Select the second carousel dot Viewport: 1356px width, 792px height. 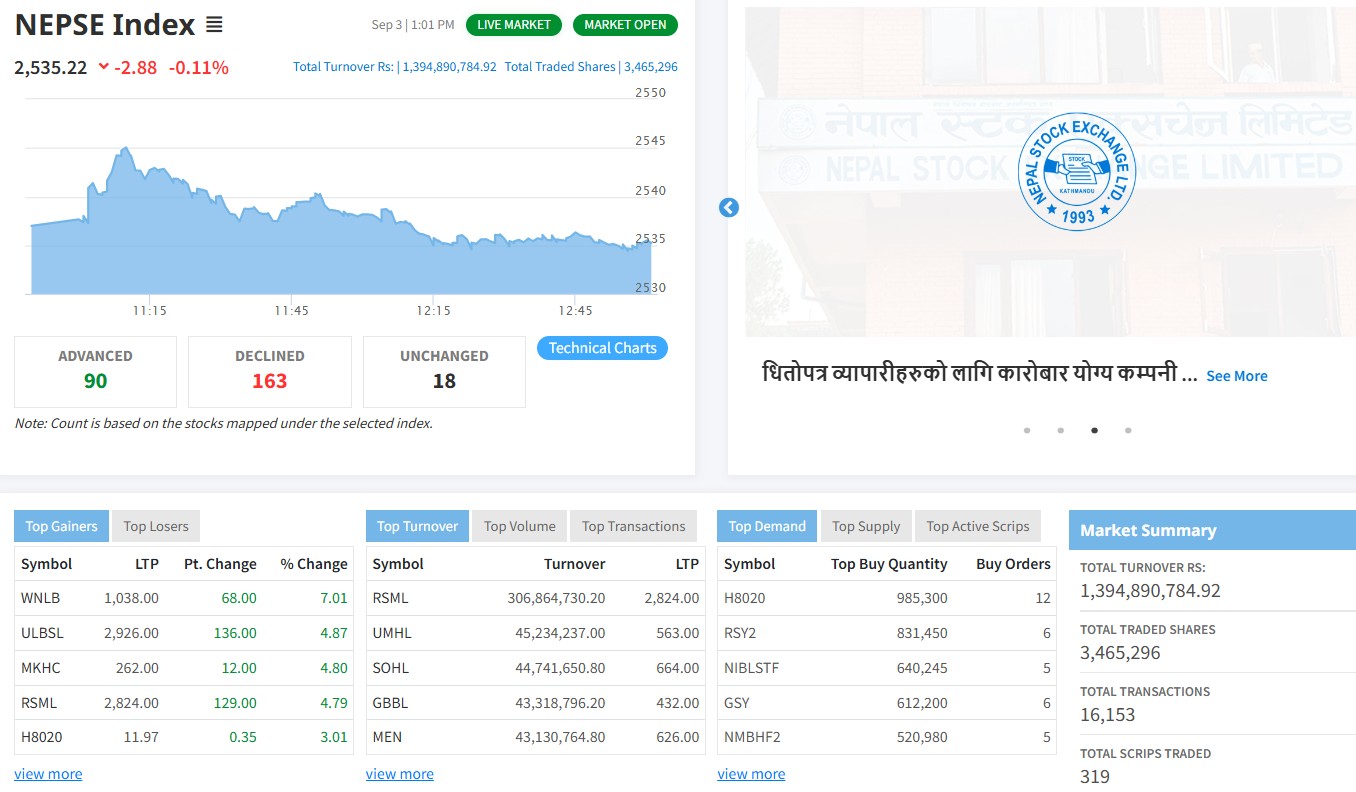click(1061, 431)
